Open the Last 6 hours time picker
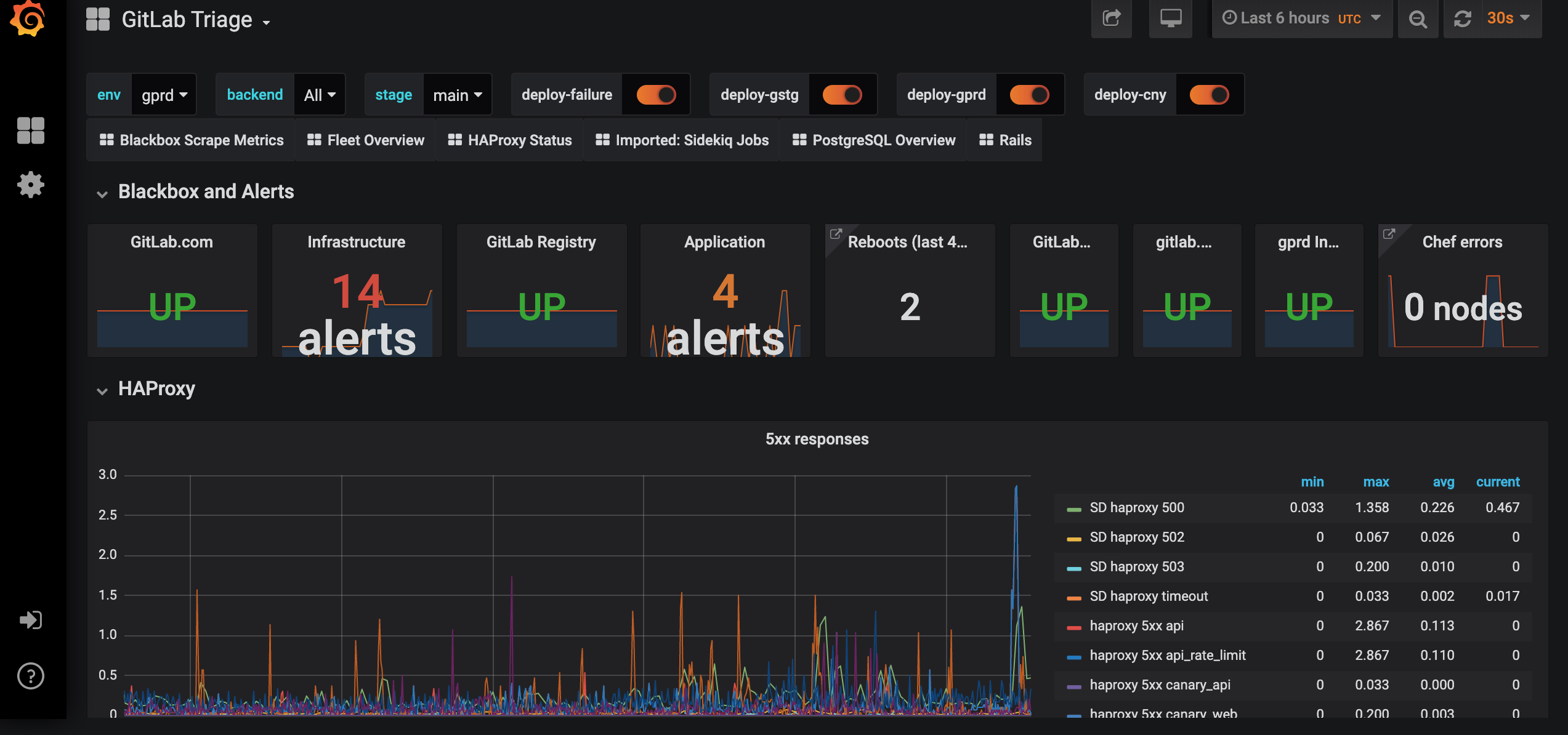Viewport: 1568px width, 735px height. click(x=1301, y=18)
